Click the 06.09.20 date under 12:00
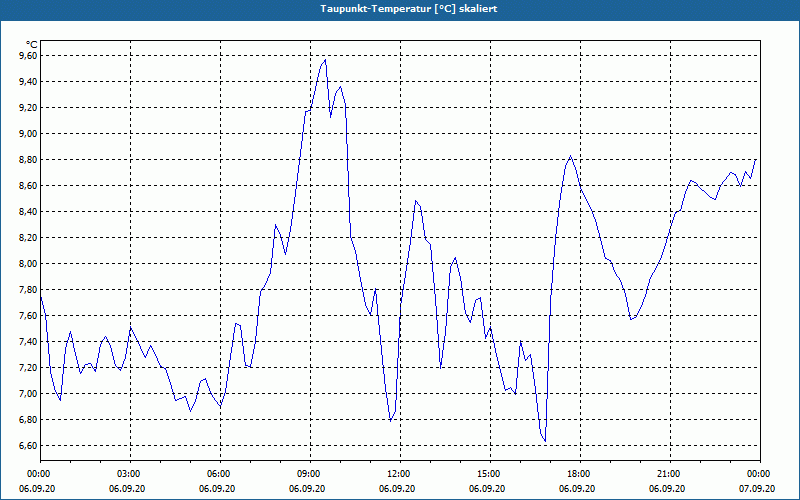 (x=397, y=489)
